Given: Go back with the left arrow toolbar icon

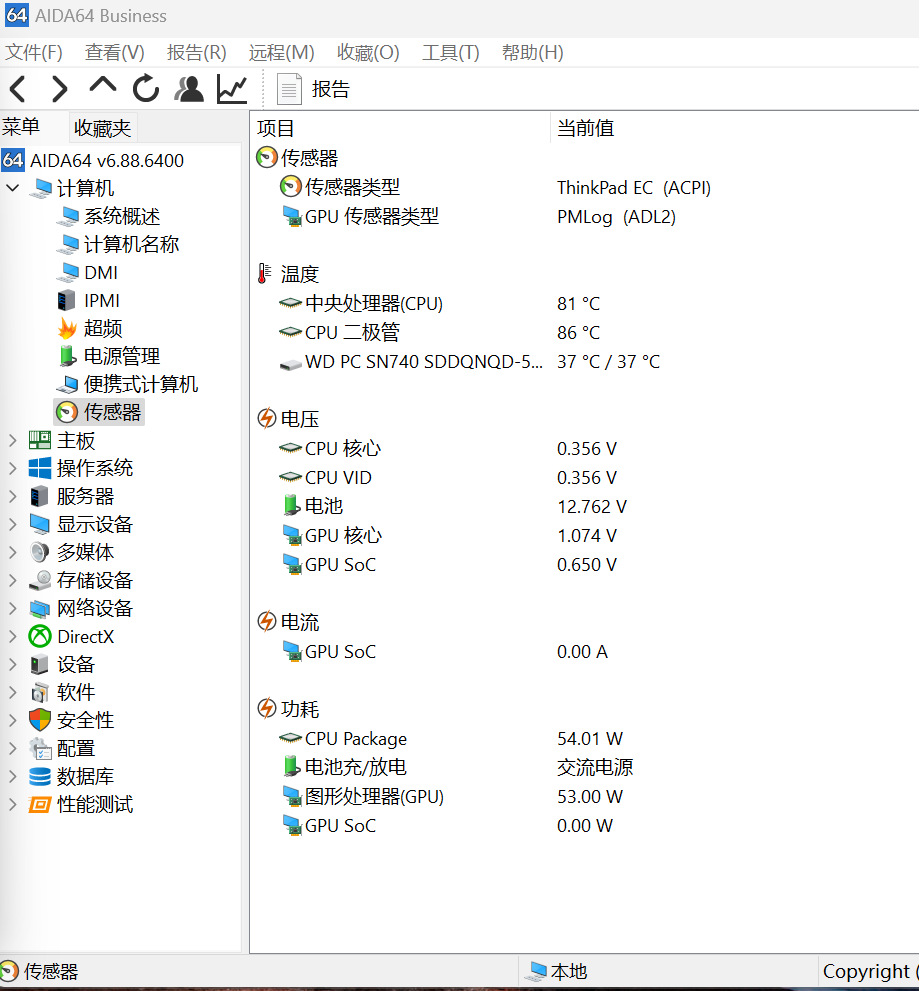Looking at the screenshot, I should click(18, 89).
